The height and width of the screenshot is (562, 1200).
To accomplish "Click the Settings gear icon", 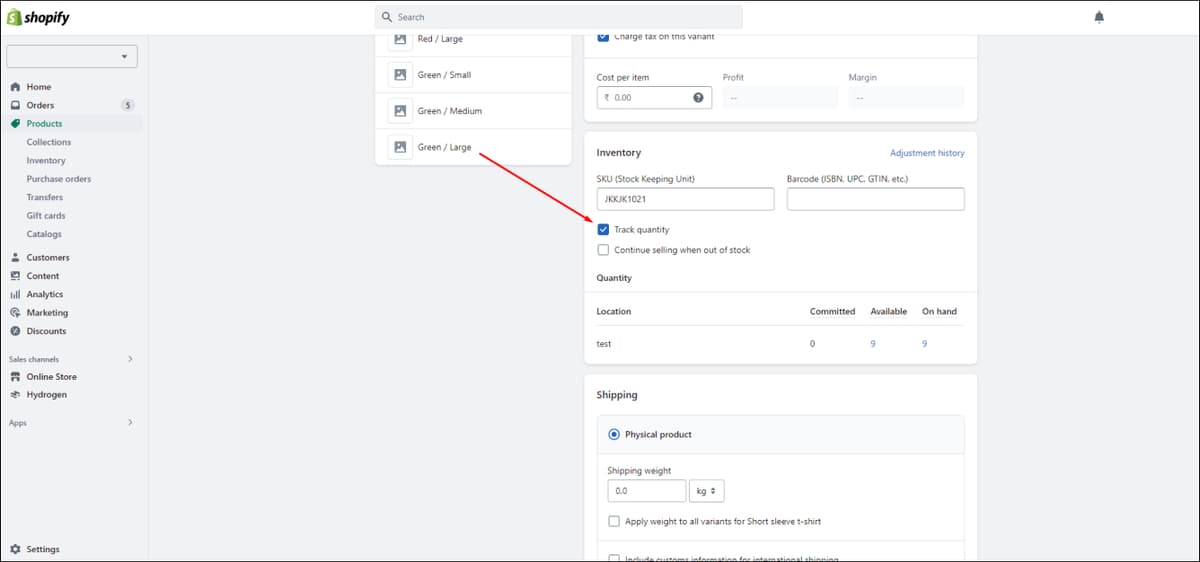I will (x=15, y=550).
